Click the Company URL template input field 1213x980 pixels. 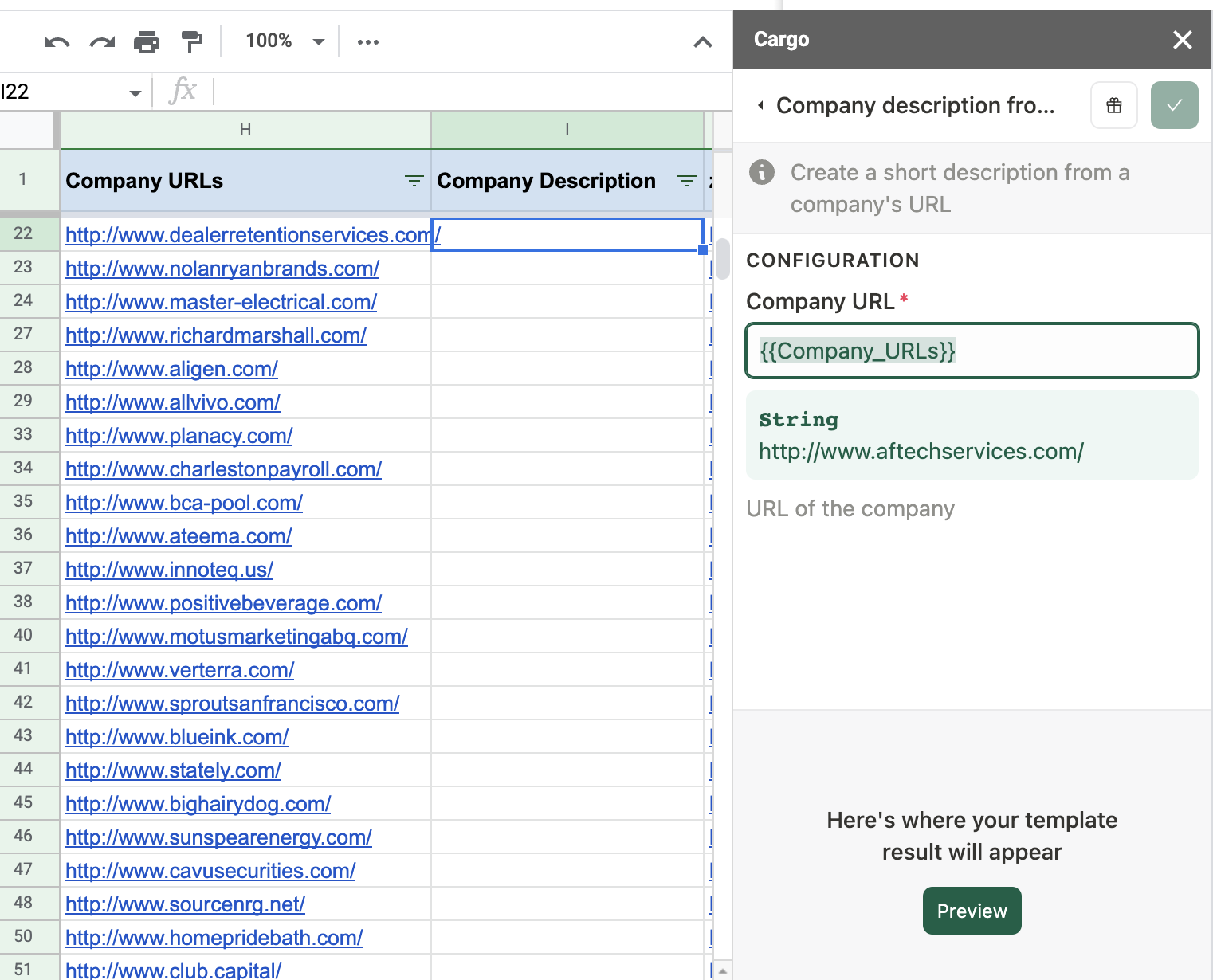tap(972, 351)
